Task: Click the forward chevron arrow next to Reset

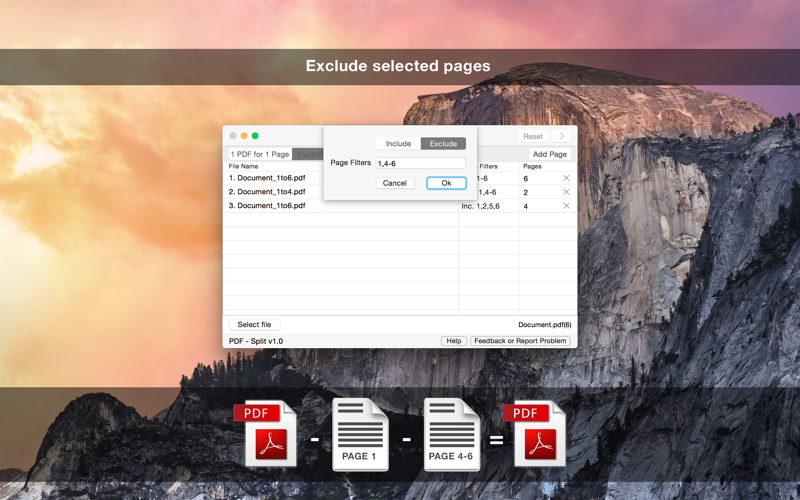Action: [562, 136]
